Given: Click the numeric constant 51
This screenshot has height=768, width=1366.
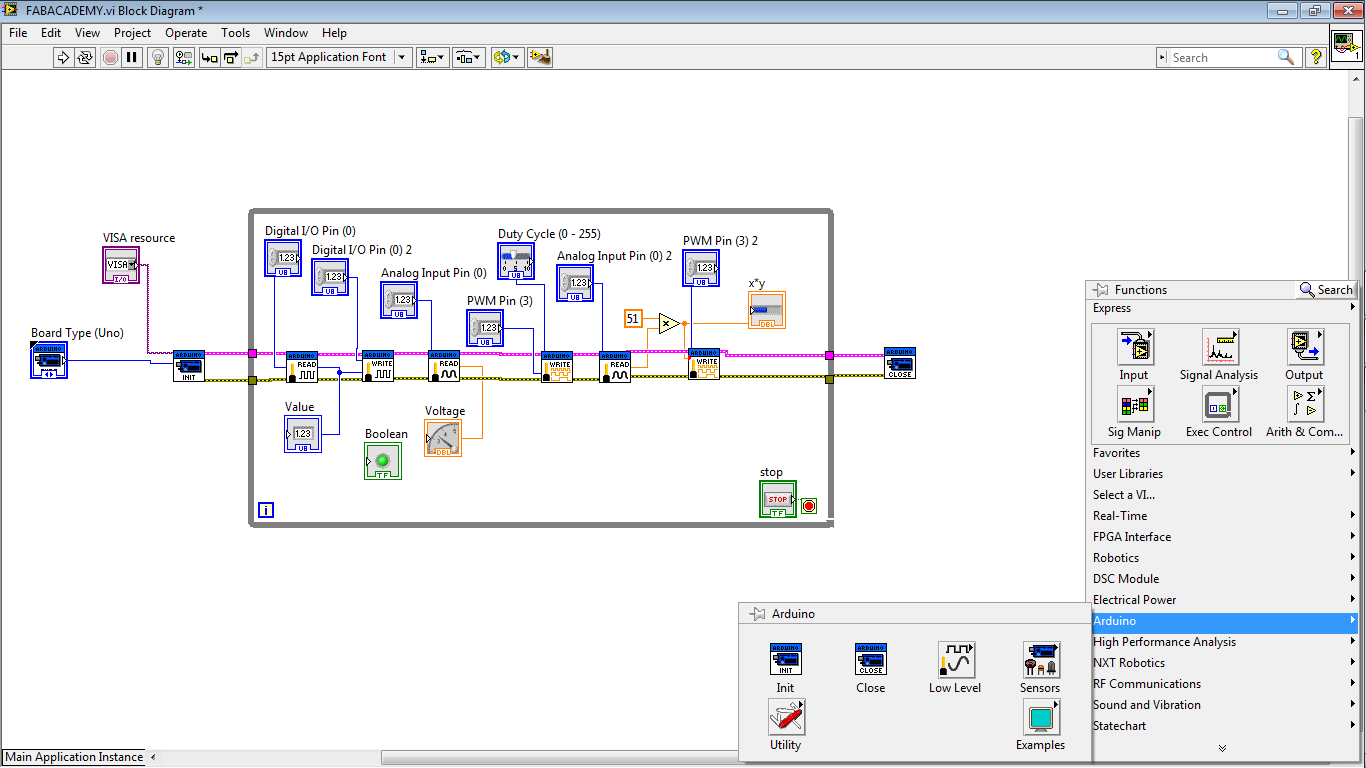Looking at the screenshot, I should [633, 319].
